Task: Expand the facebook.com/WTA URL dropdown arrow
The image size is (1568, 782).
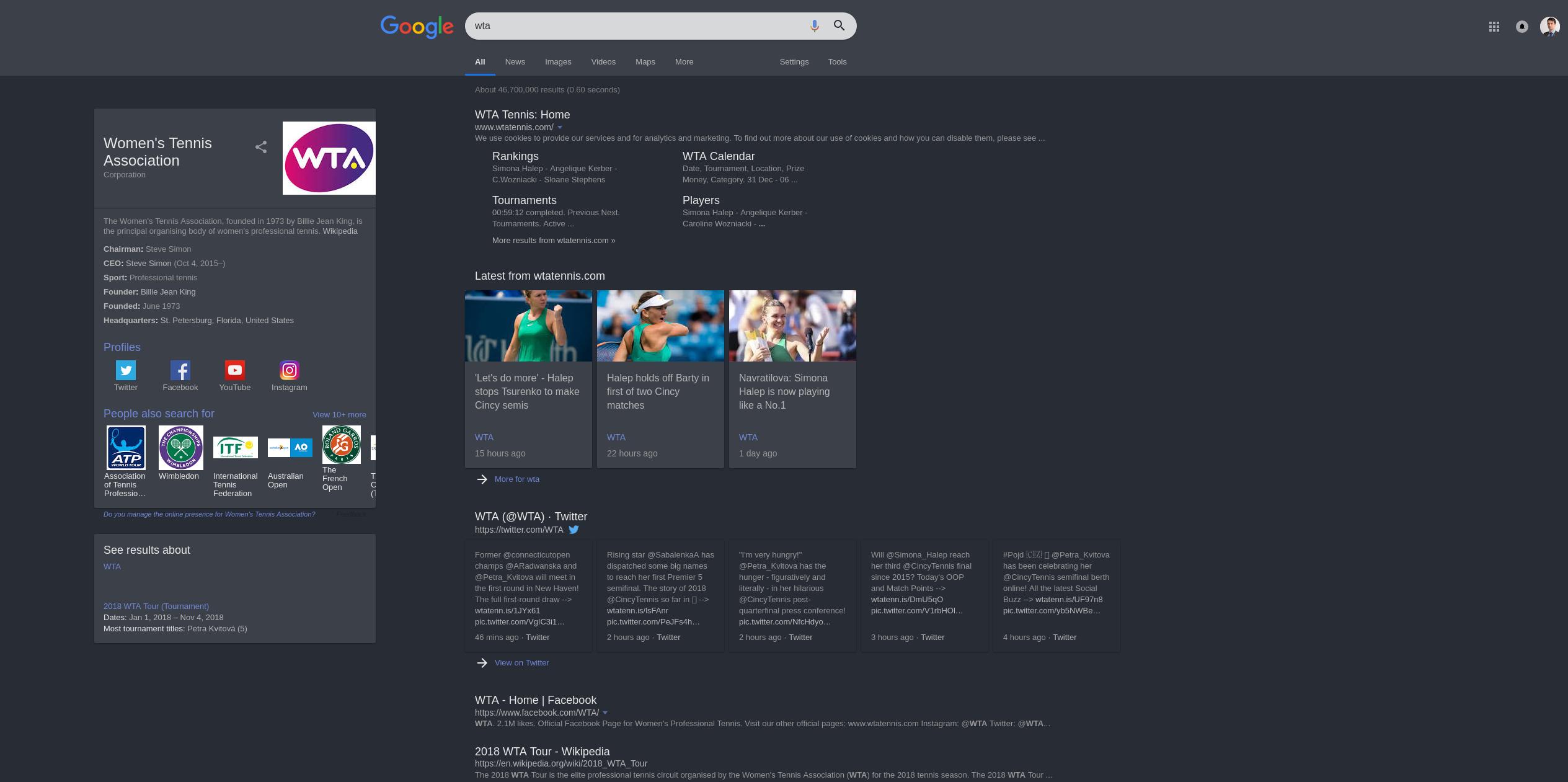Action: pos(605,713)
